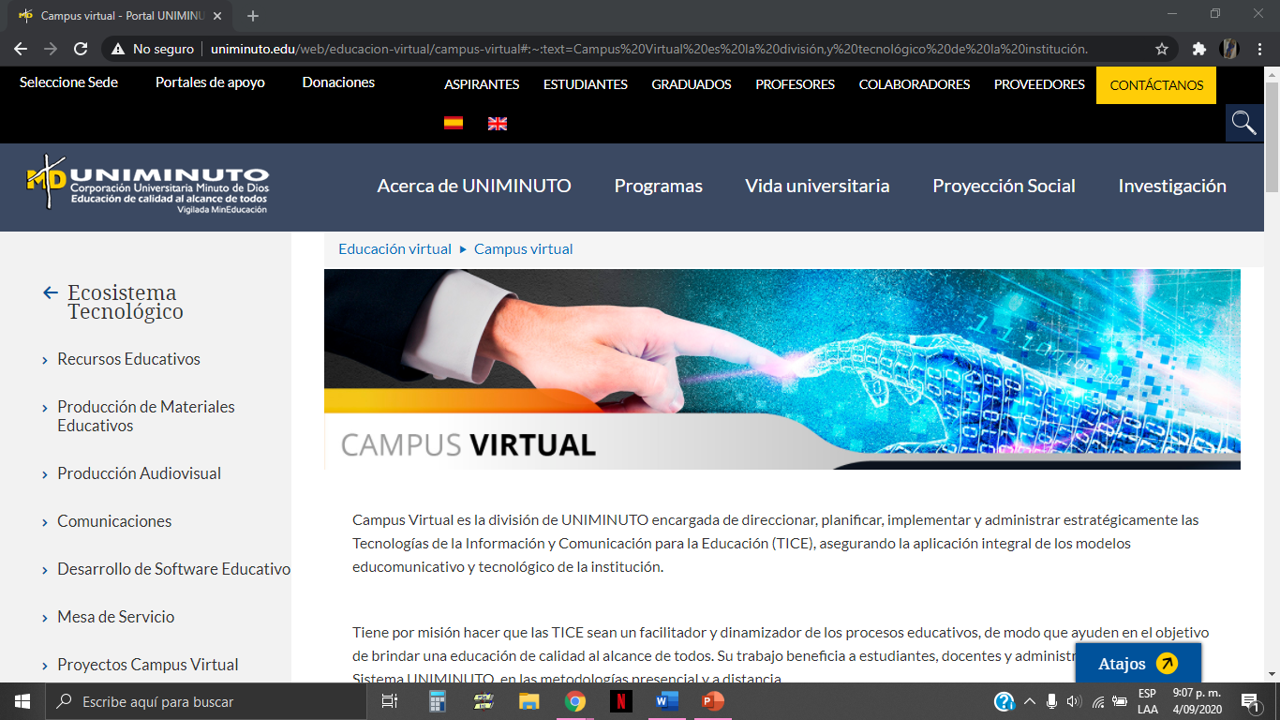
Task: Open the site search magnifier icon
Action: click(x=1244, y=123)
